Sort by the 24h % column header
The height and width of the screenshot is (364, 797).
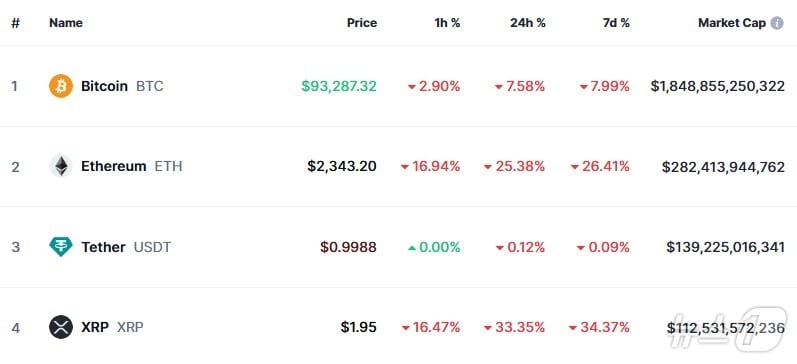coord(528,23)
